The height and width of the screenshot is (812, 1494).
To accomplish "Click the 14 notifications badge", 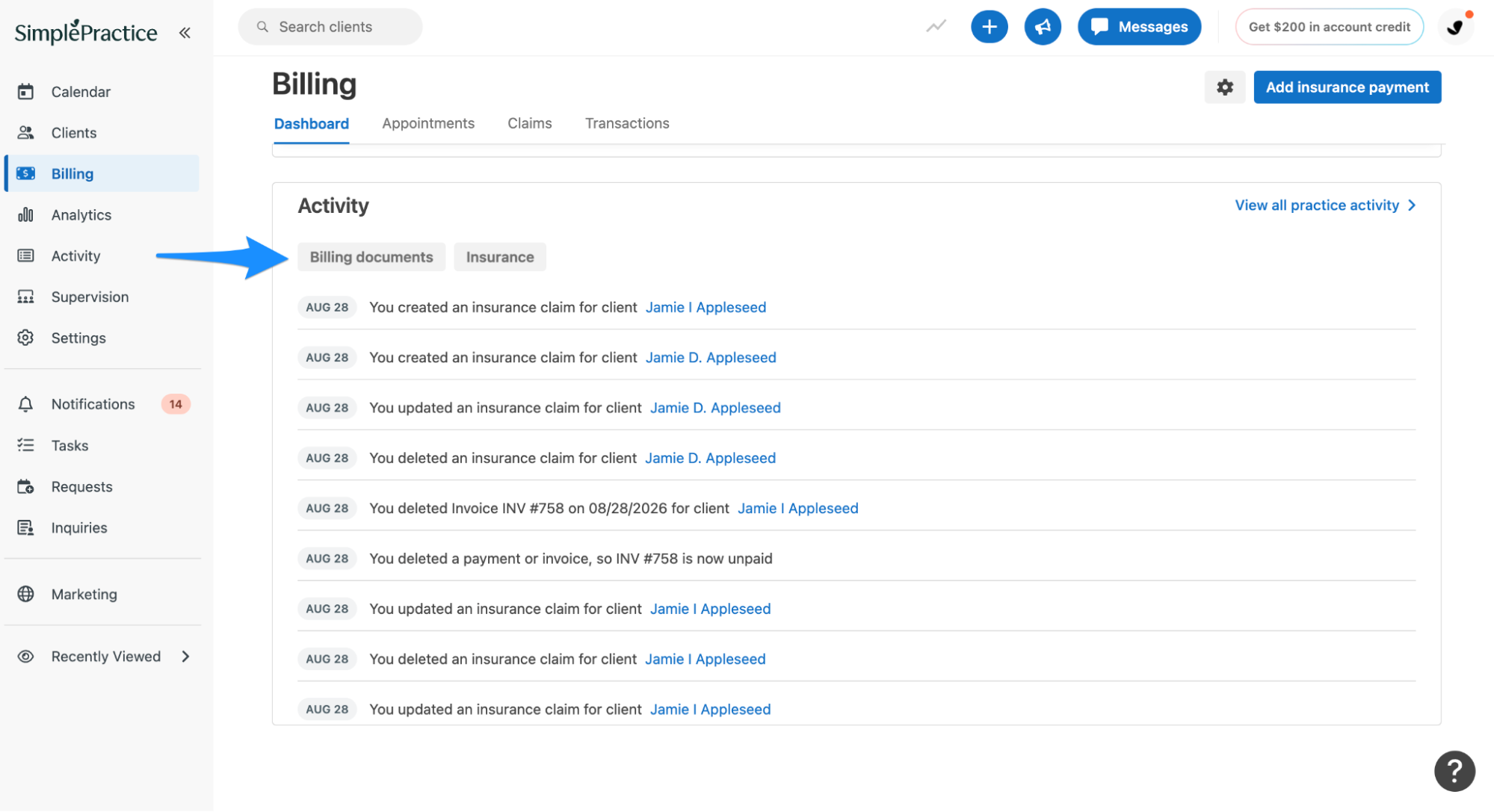I will click(x=176, y=404).
